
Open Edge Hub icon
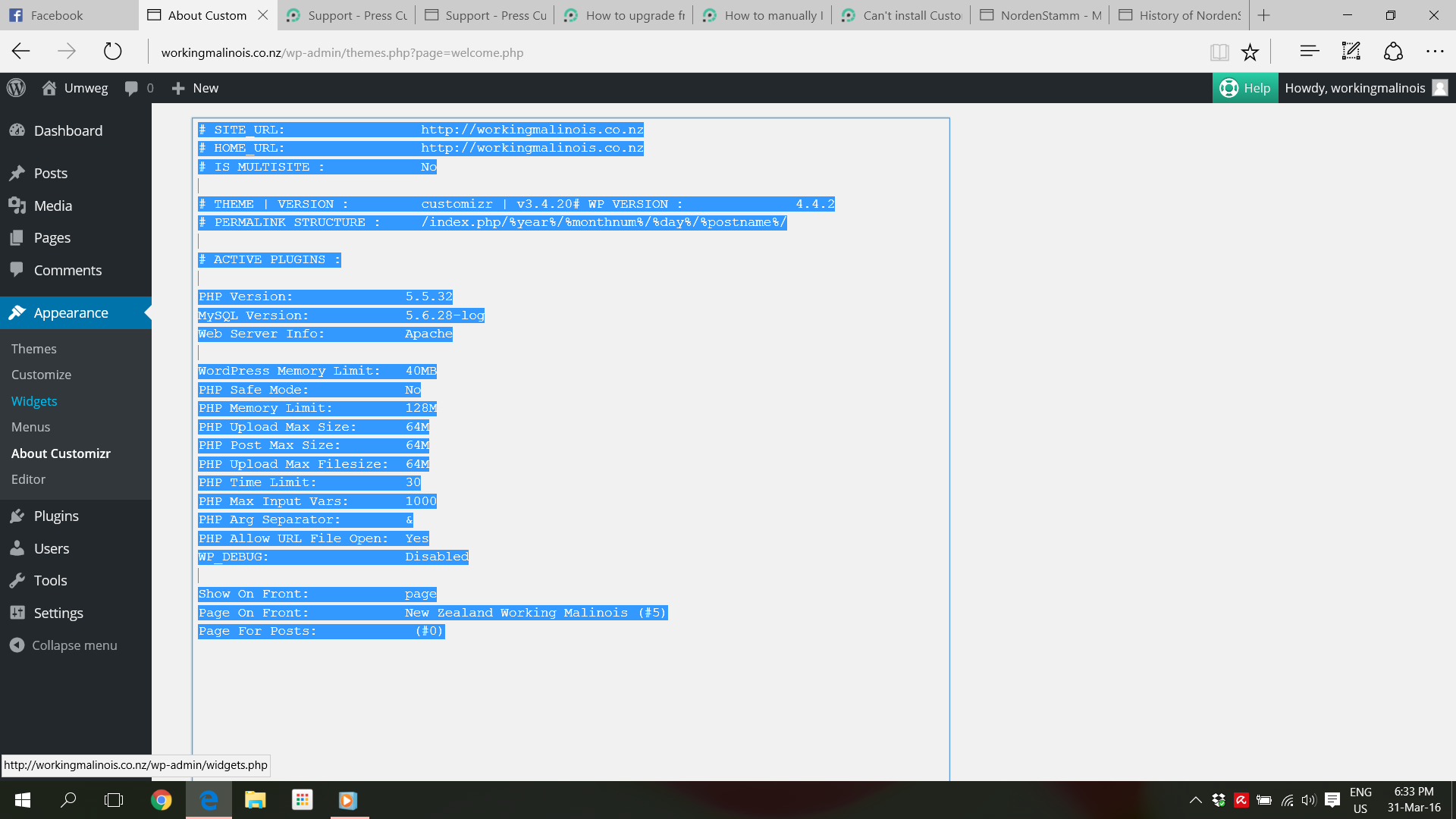coord(1309,52)
